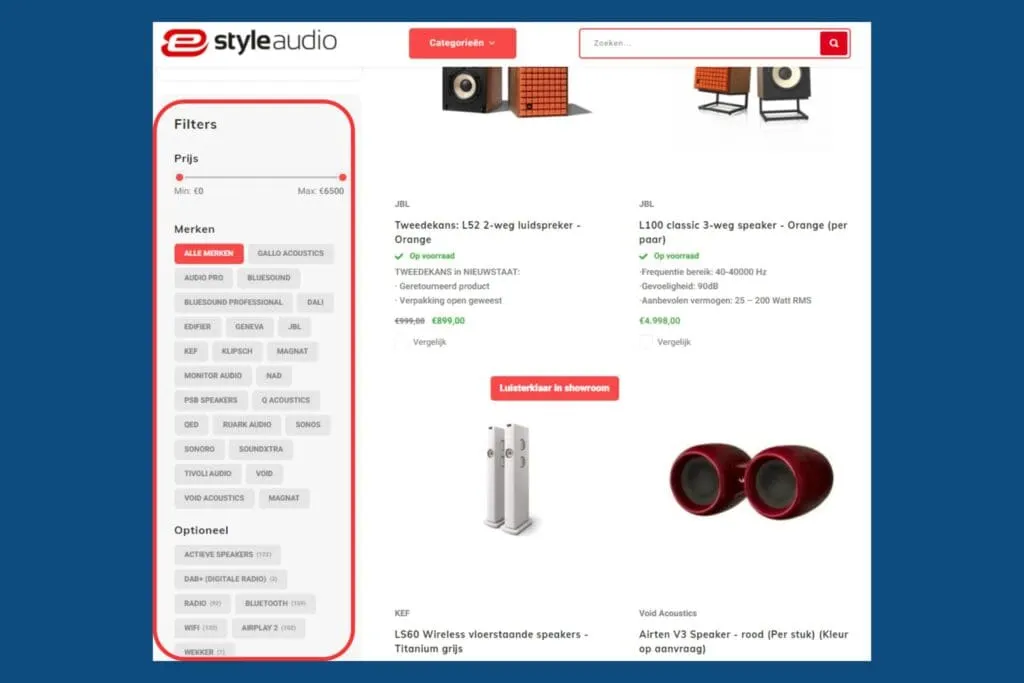
Task: Apply the Tivoli Audio brand filter
Action: coord(208,473)
